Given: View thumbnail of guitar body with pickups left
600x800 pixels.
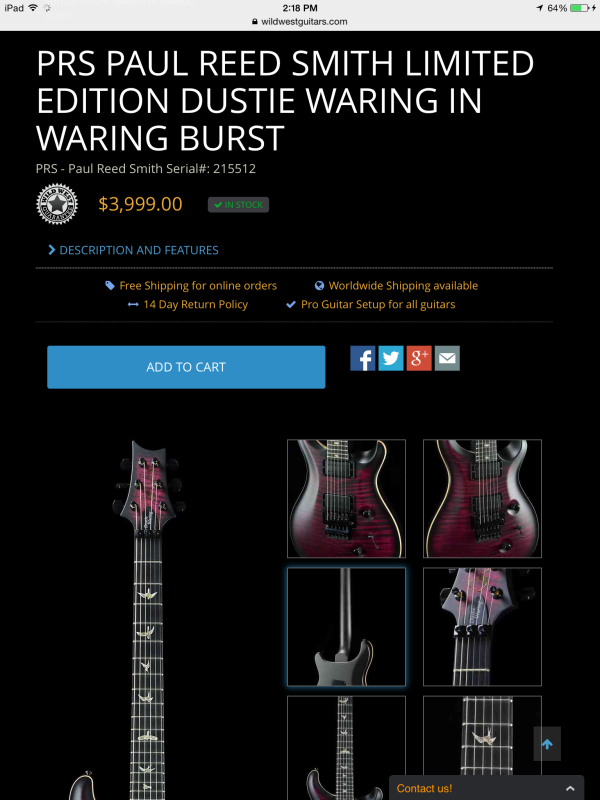Looking at the screenshot, I should (346, 498).
